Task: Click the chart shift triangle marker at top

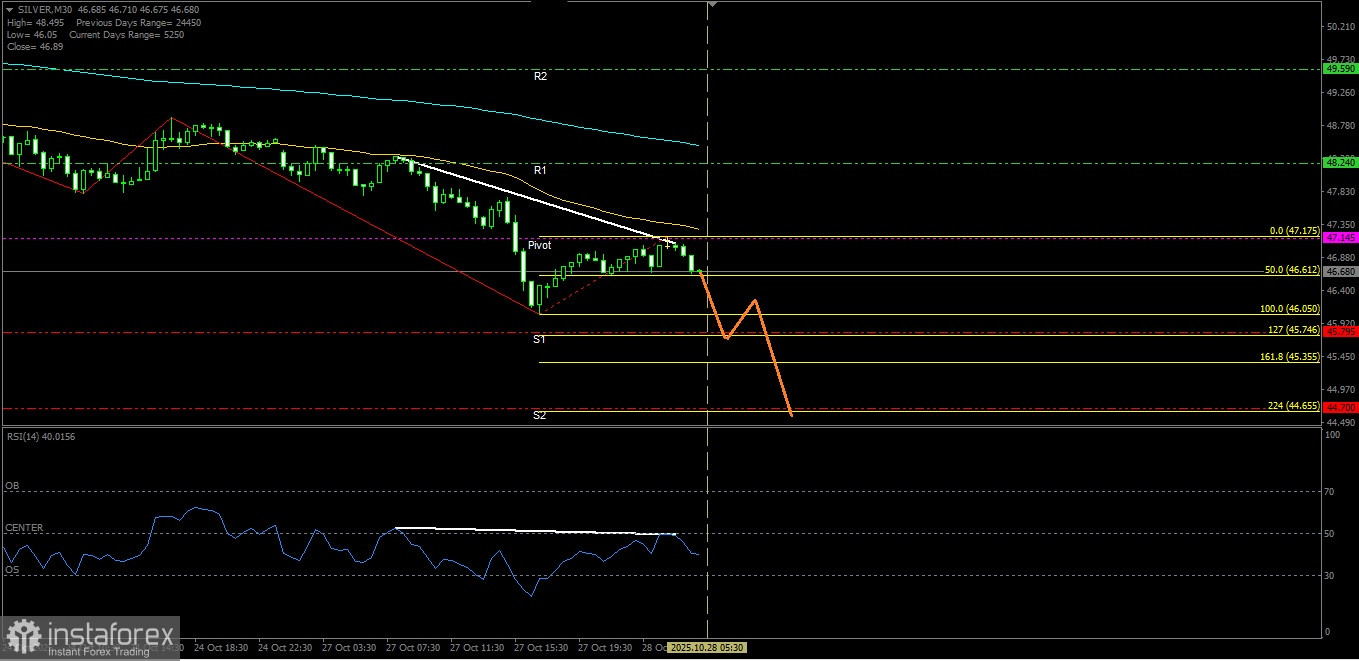Action: [711, 5]
